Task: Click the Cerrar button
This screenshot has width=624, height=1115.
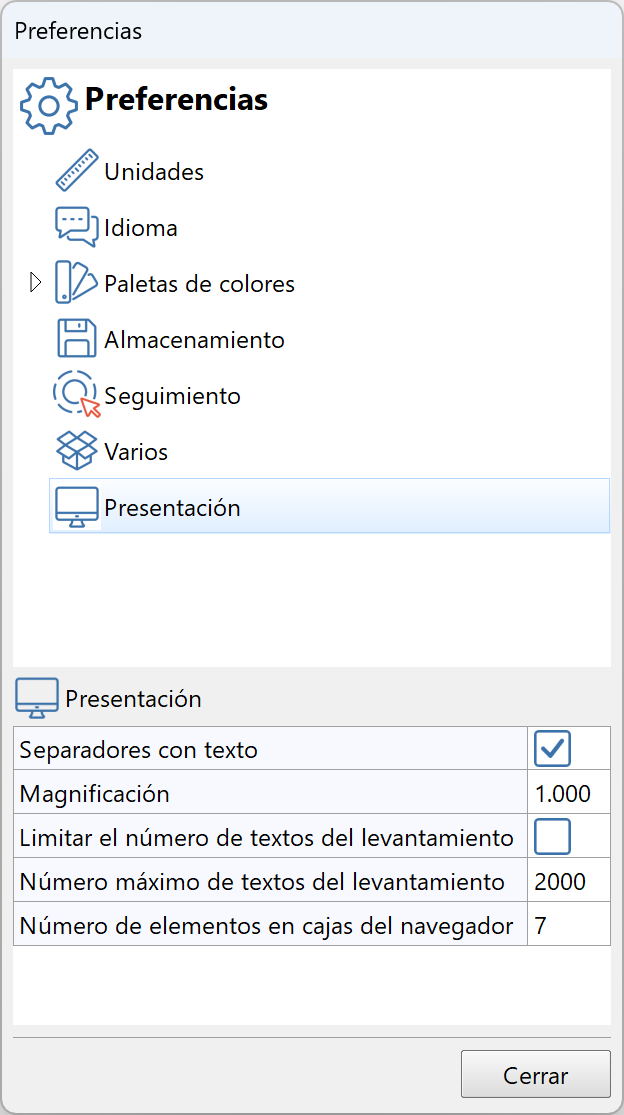Action: click(535, 1074)
